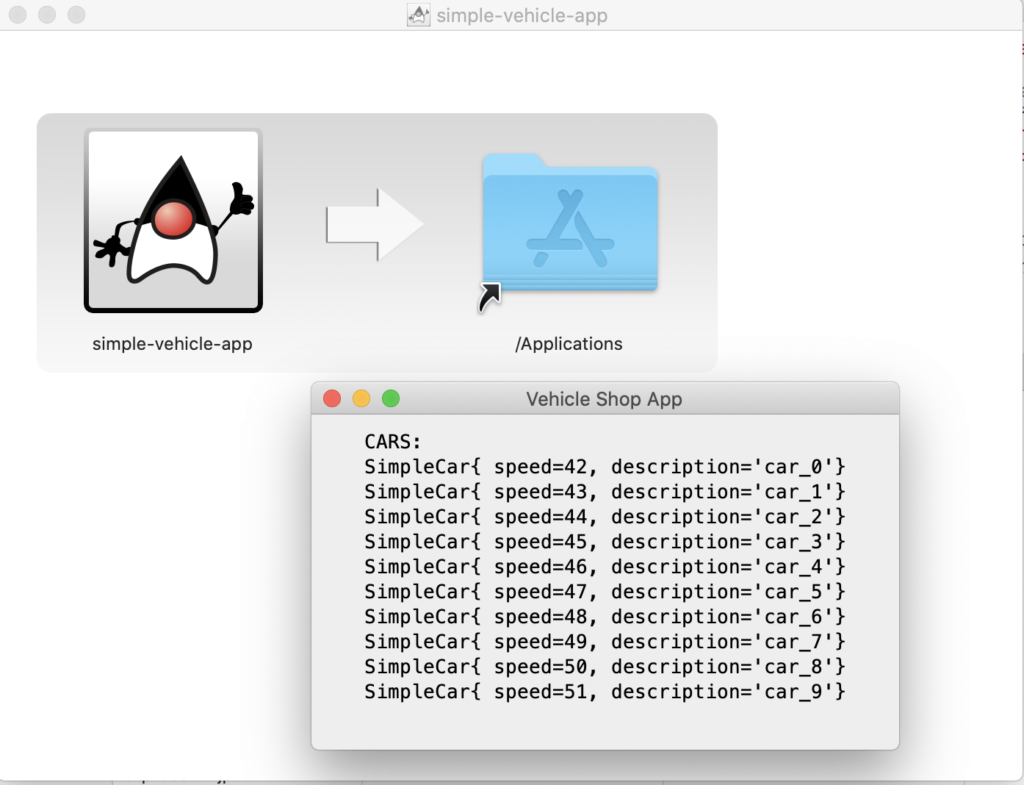1024x785 pixels.
Task: Click the arrow graphic between app and Applications
Action: point(375,225)
